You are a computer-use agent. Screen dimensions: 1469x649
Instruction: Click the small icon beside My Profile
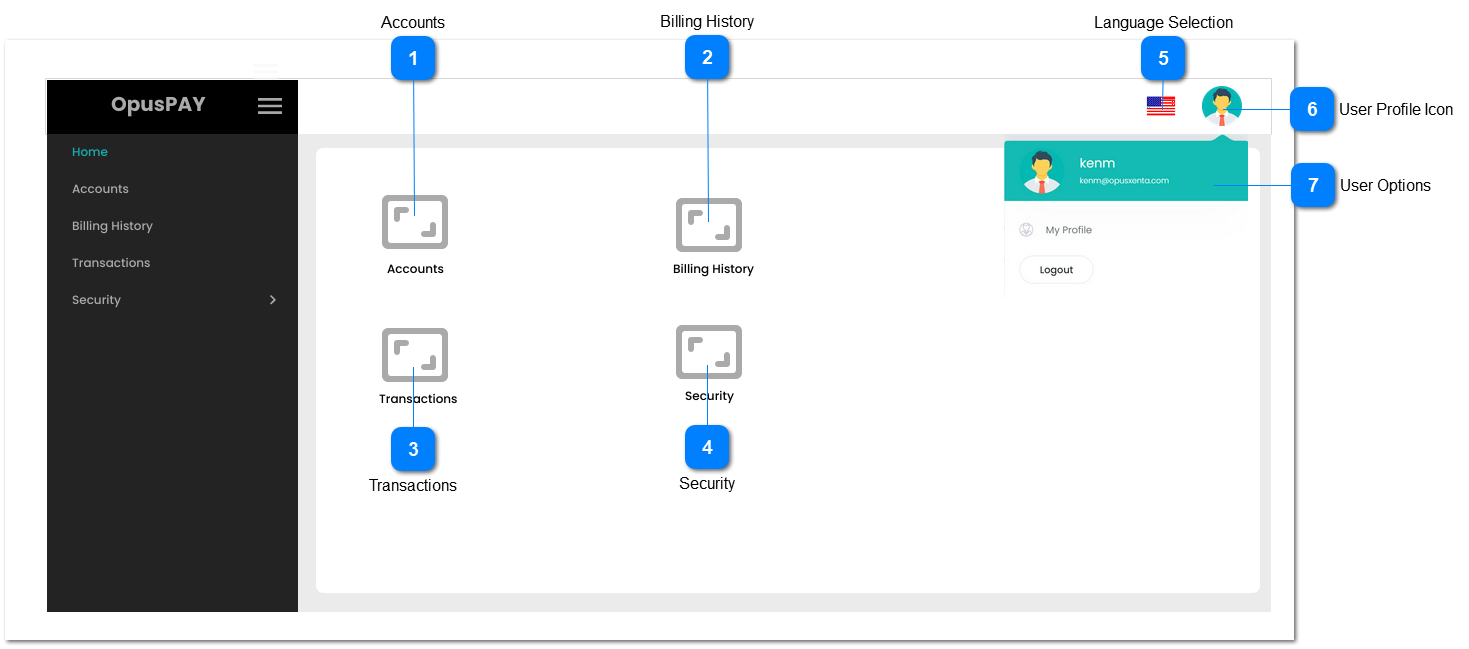click(x=1026, y=230)
